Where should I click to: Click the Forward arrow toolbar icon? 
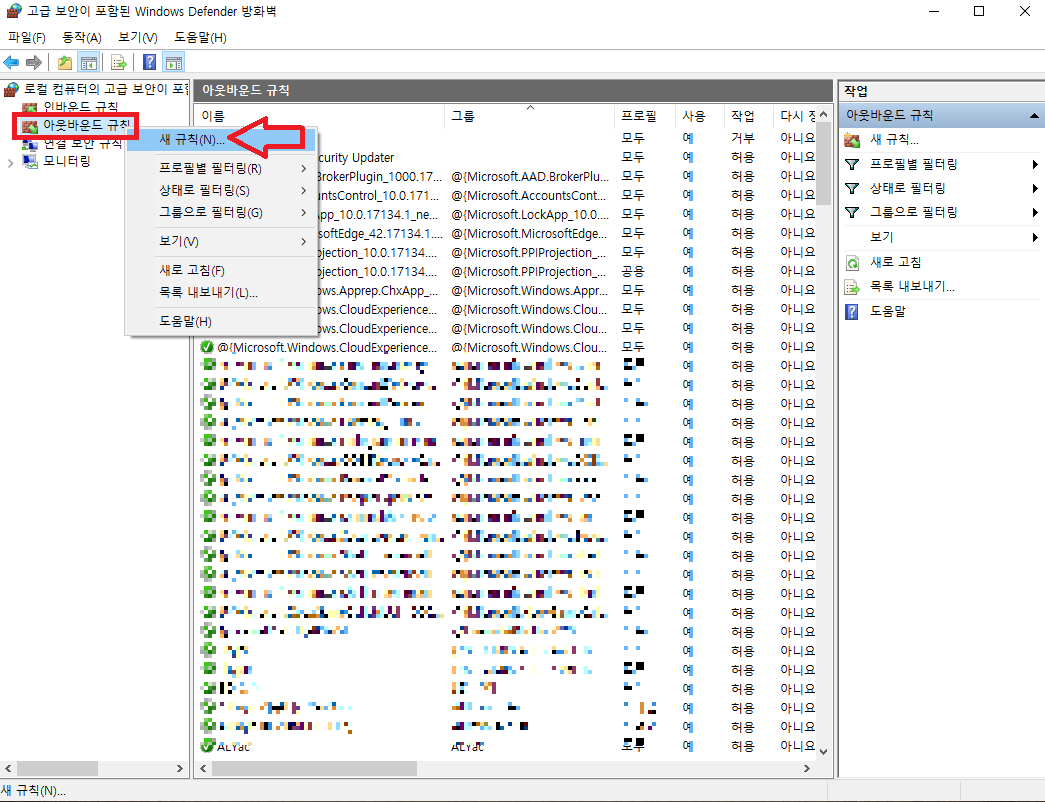coord(34,63)
